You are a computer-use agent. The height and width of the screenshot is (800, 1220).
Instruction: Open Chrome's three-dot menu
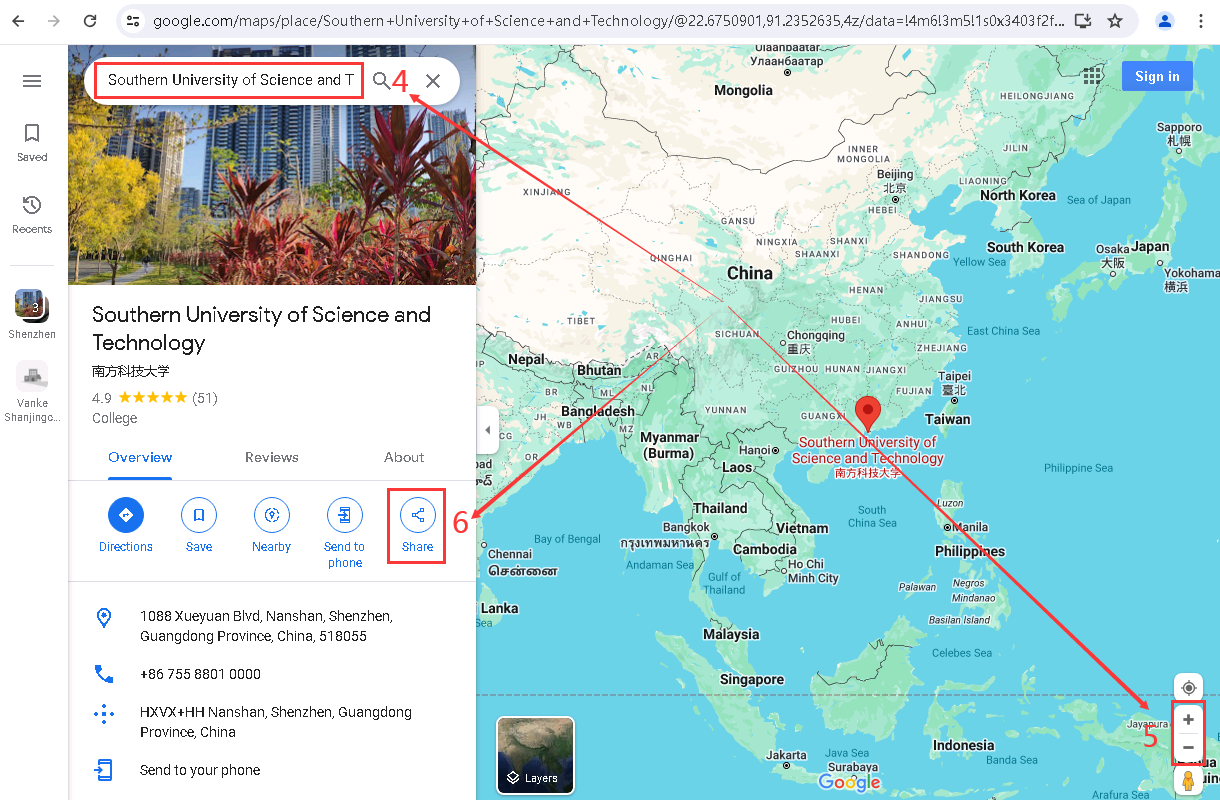(x=1200, y=20)
